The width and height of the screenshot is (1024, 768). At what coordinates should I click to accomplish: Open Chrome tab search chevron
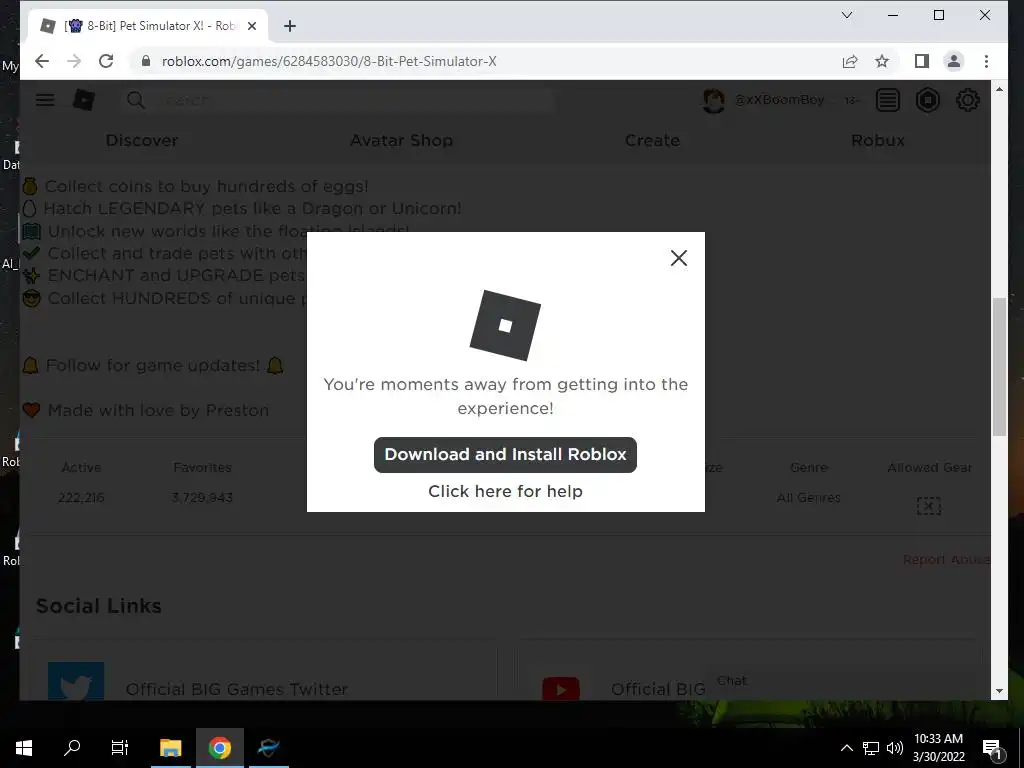click(847, 15)
